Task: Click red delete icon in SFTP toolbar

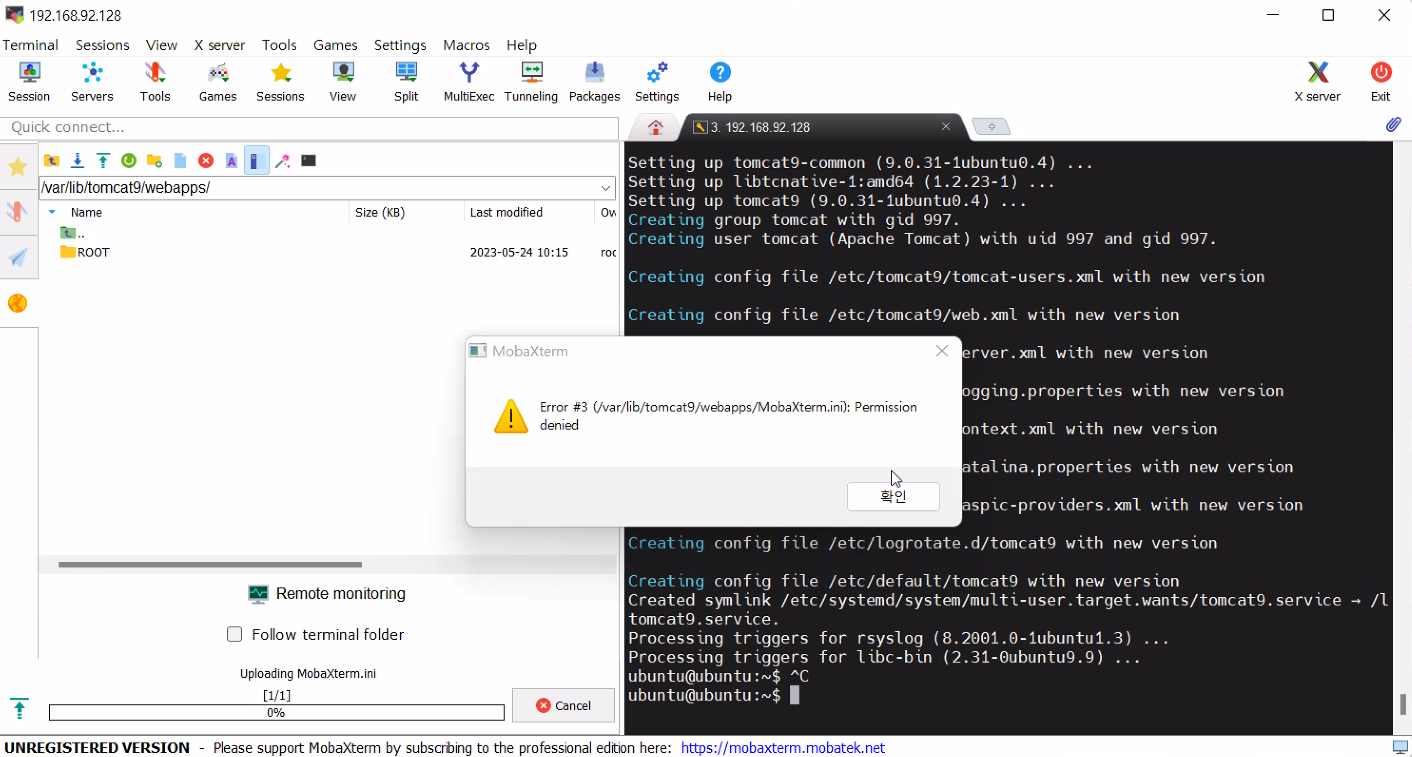Action: click(206, 160)
